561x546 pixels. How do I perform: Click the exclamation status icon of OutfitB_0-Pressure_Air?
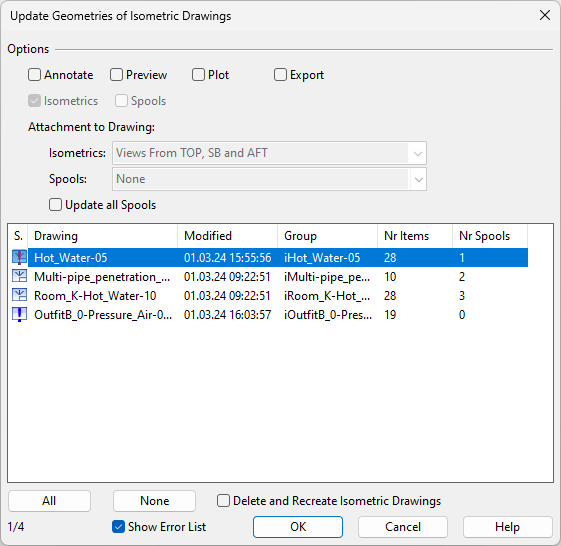tap(19, 315)
